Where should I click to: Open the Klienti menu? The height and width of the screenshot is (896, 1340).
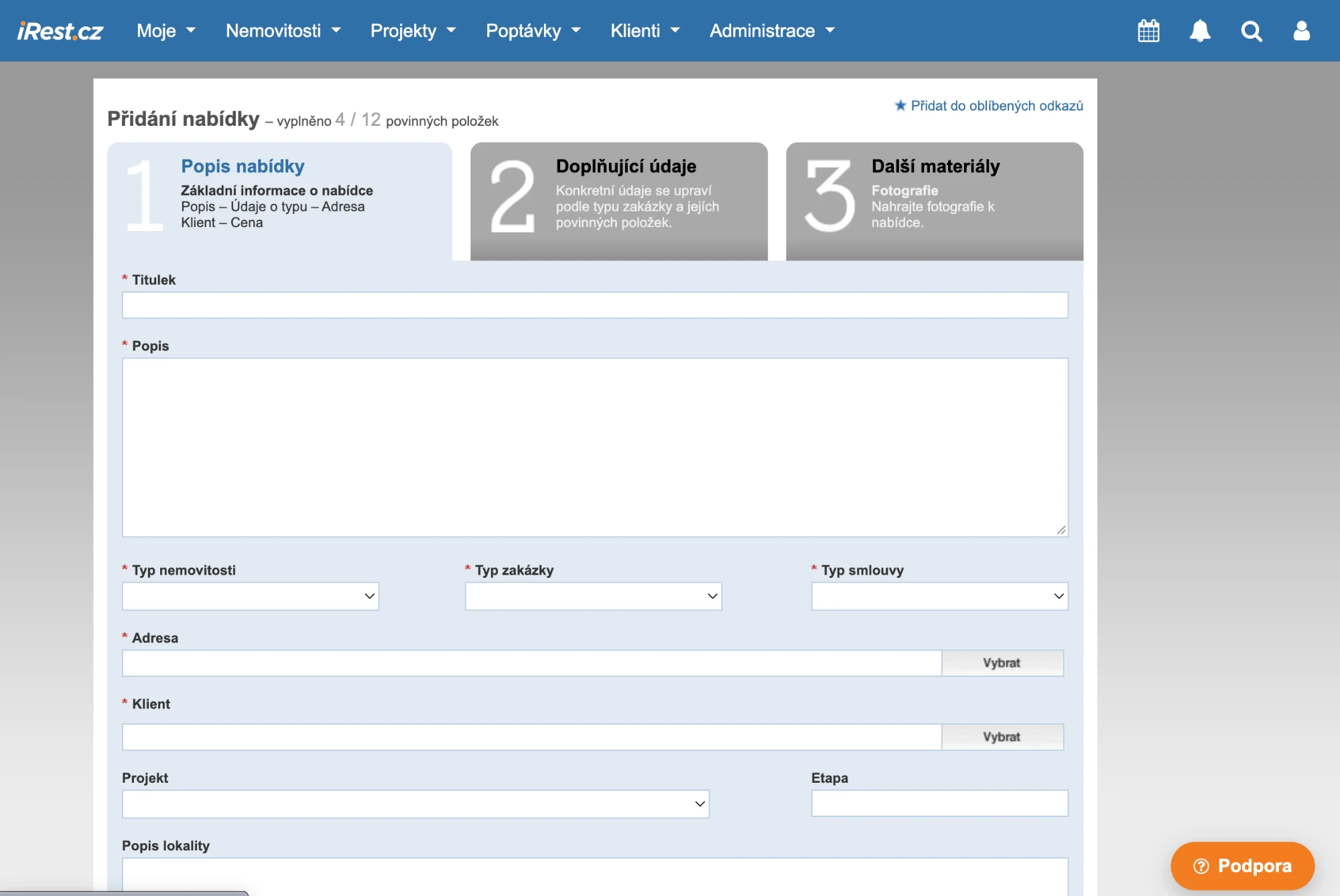tap(645, 31)
